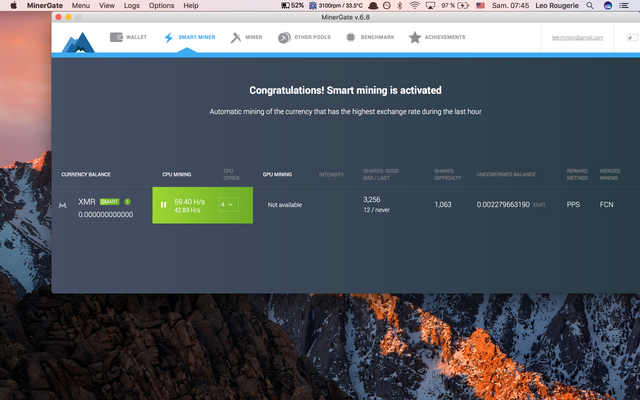This screenshot has width=640, height=400.
Task: Click the Unconfirmed Balance column header
Action: [x=506, y=174]
